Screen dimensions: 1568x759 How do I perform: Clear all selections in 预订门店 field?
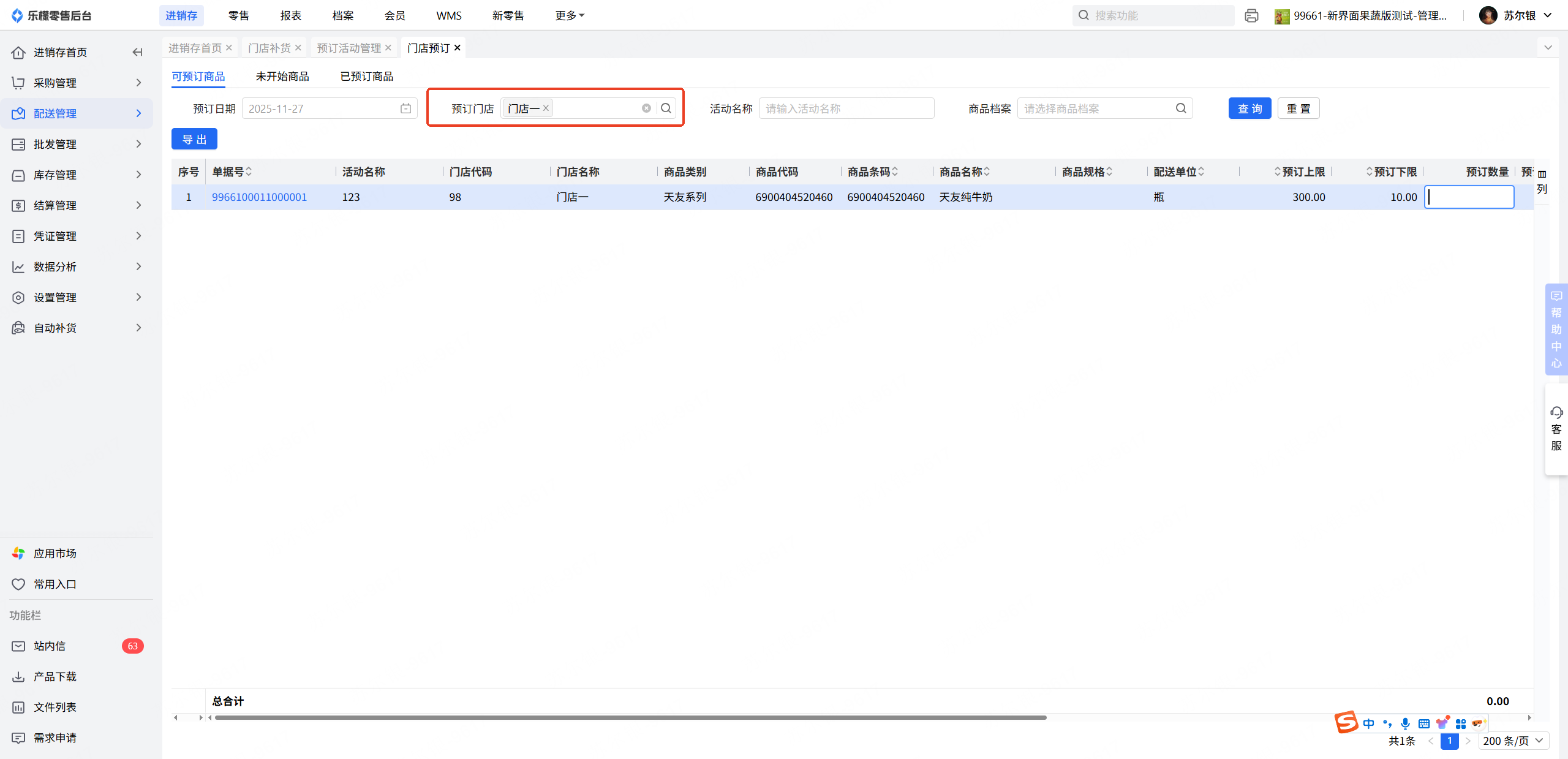[646, 108]
